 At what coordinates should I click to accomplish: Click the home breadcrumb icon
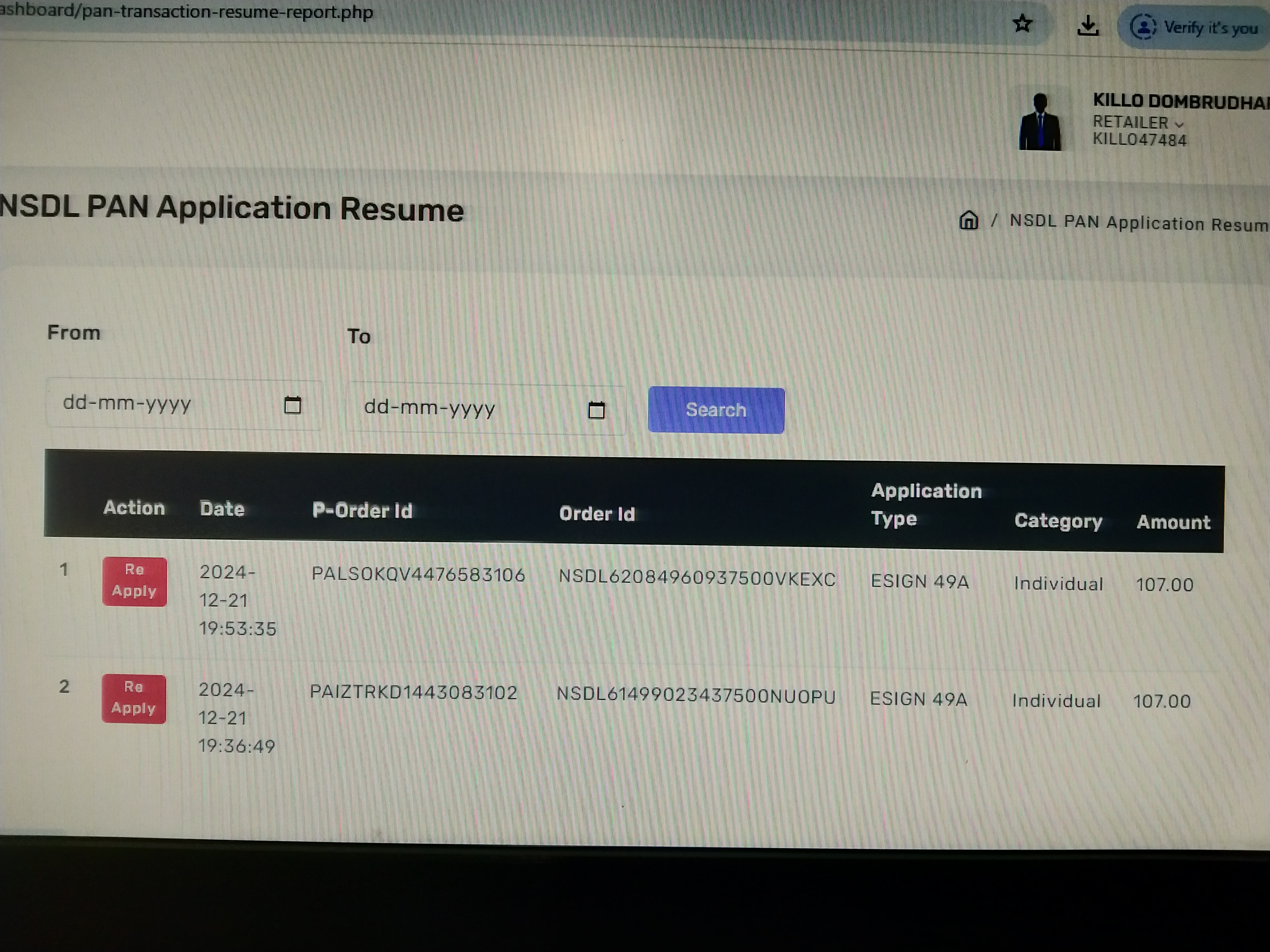pos(969,220)
